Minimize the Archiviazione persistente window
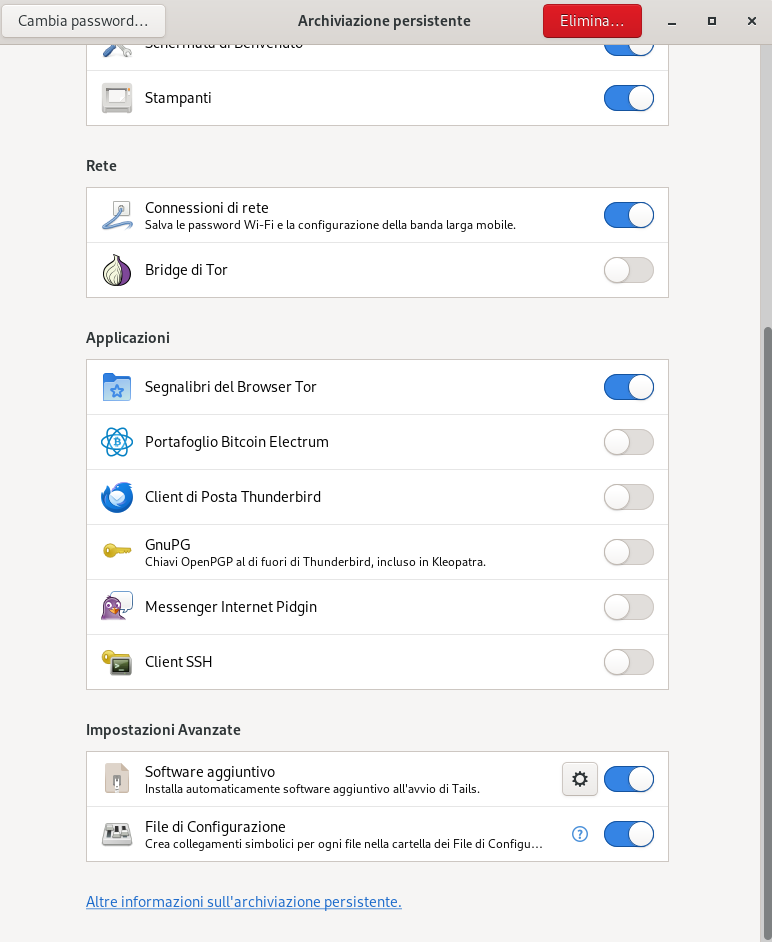The width and height of the screenshot is (772, 942). pos(672,22)
